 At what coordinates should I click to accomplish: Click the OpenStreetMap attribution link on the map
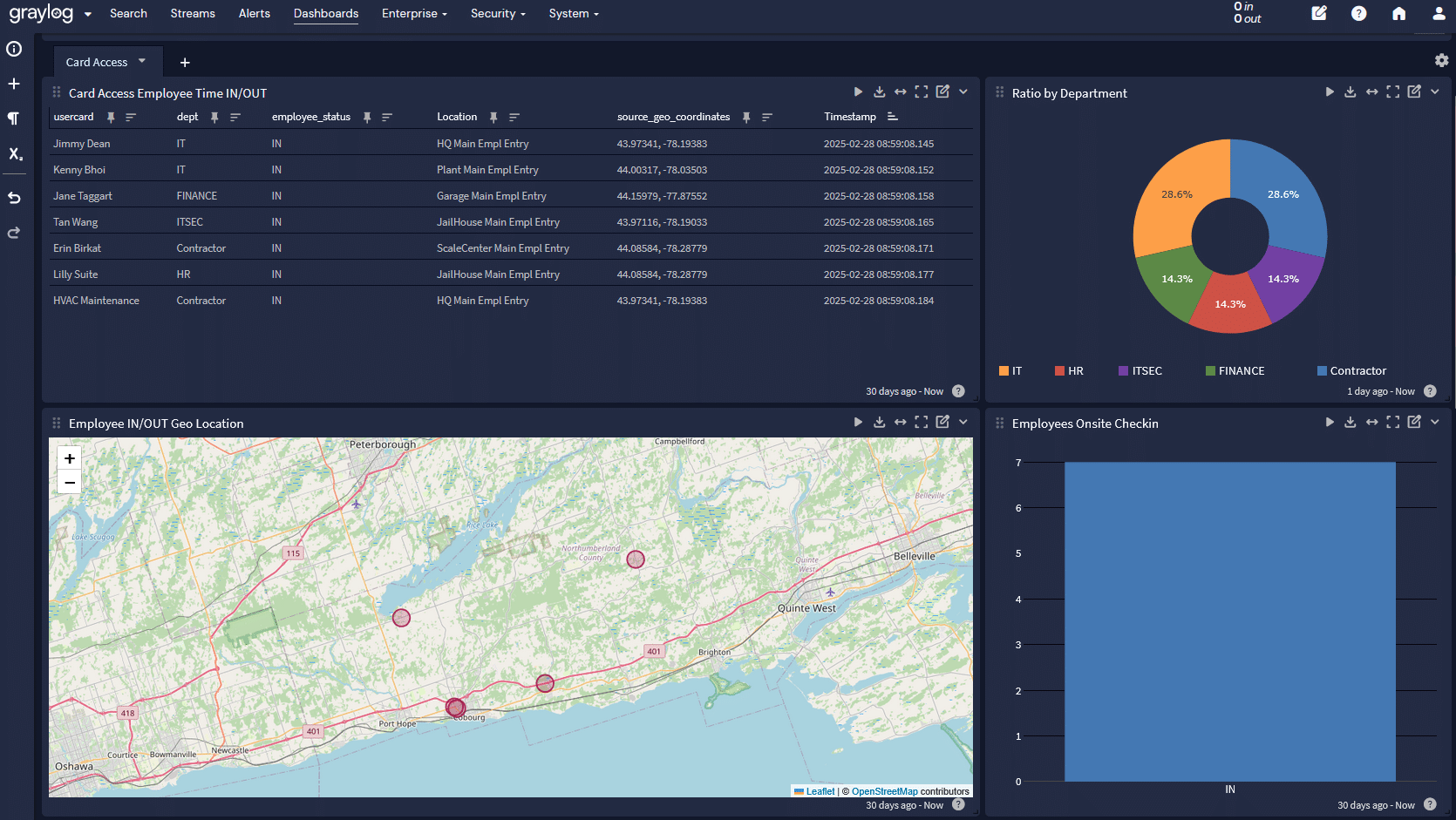tap(883, 790)
